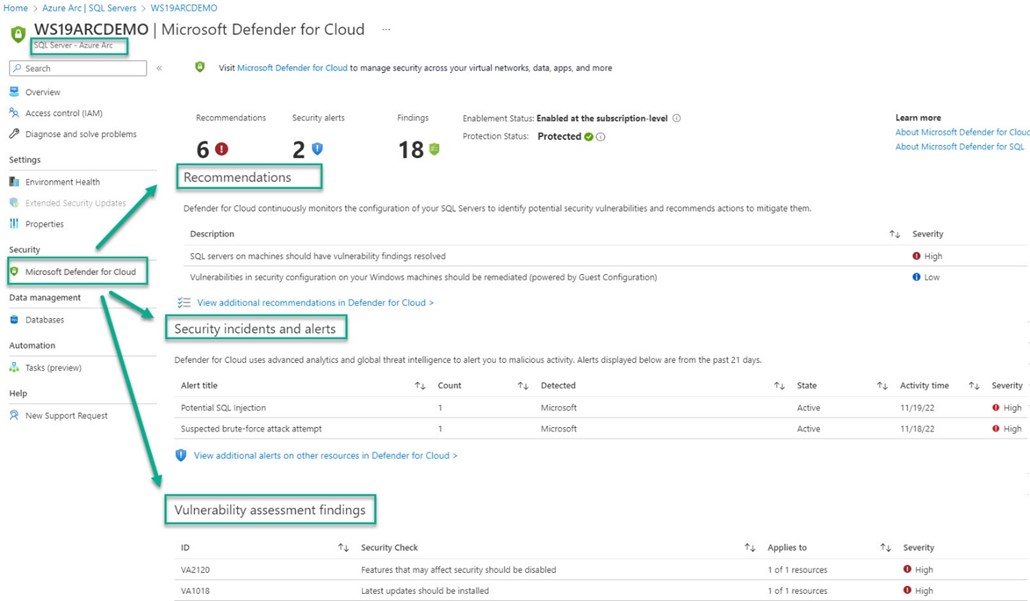Open About Microsoft Defender for SQL link

click(x=961, y=145)
